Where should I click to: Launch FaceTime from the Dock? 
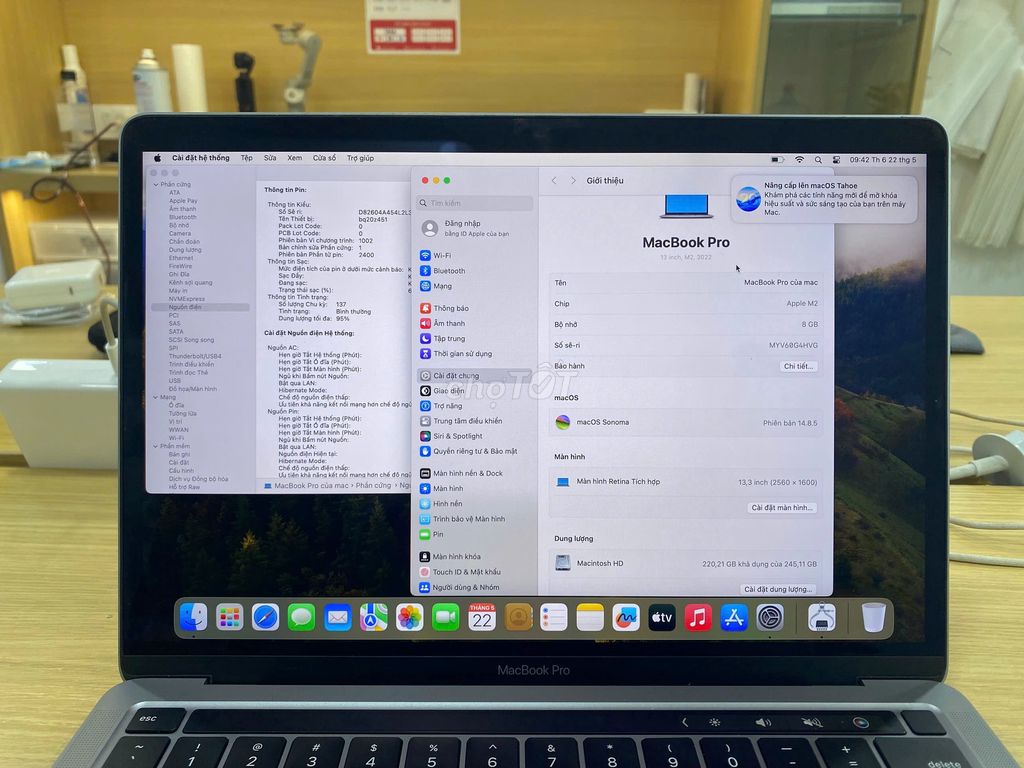(445, 617)
